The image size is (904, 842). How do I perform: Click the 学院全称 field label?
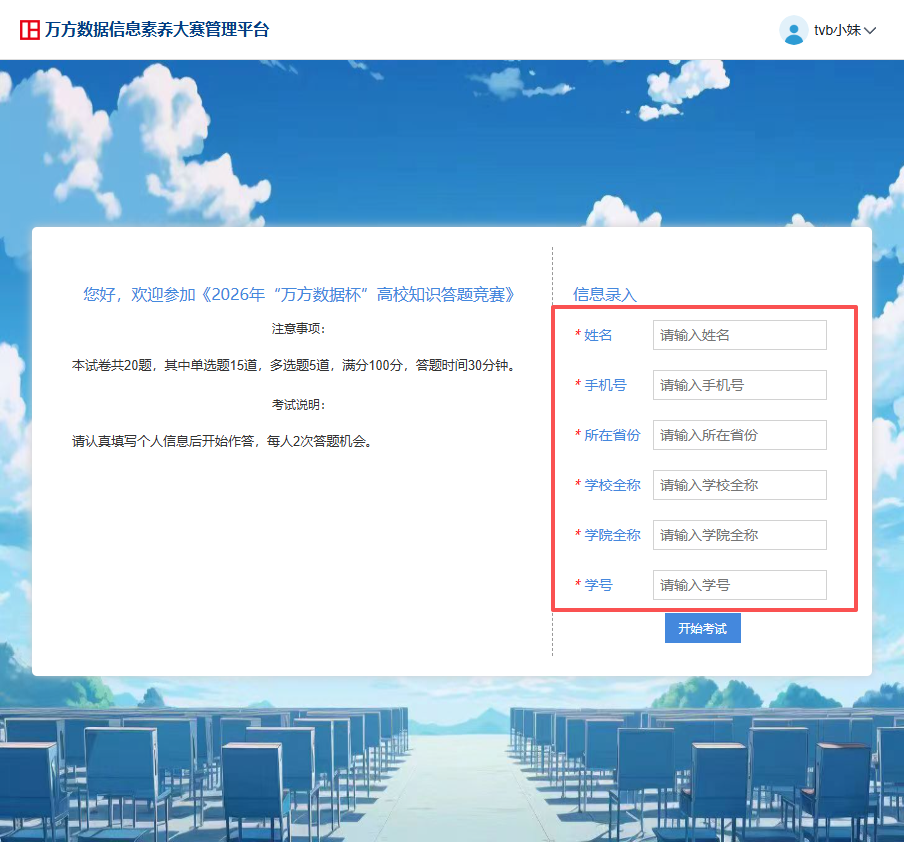pos(612,535)
